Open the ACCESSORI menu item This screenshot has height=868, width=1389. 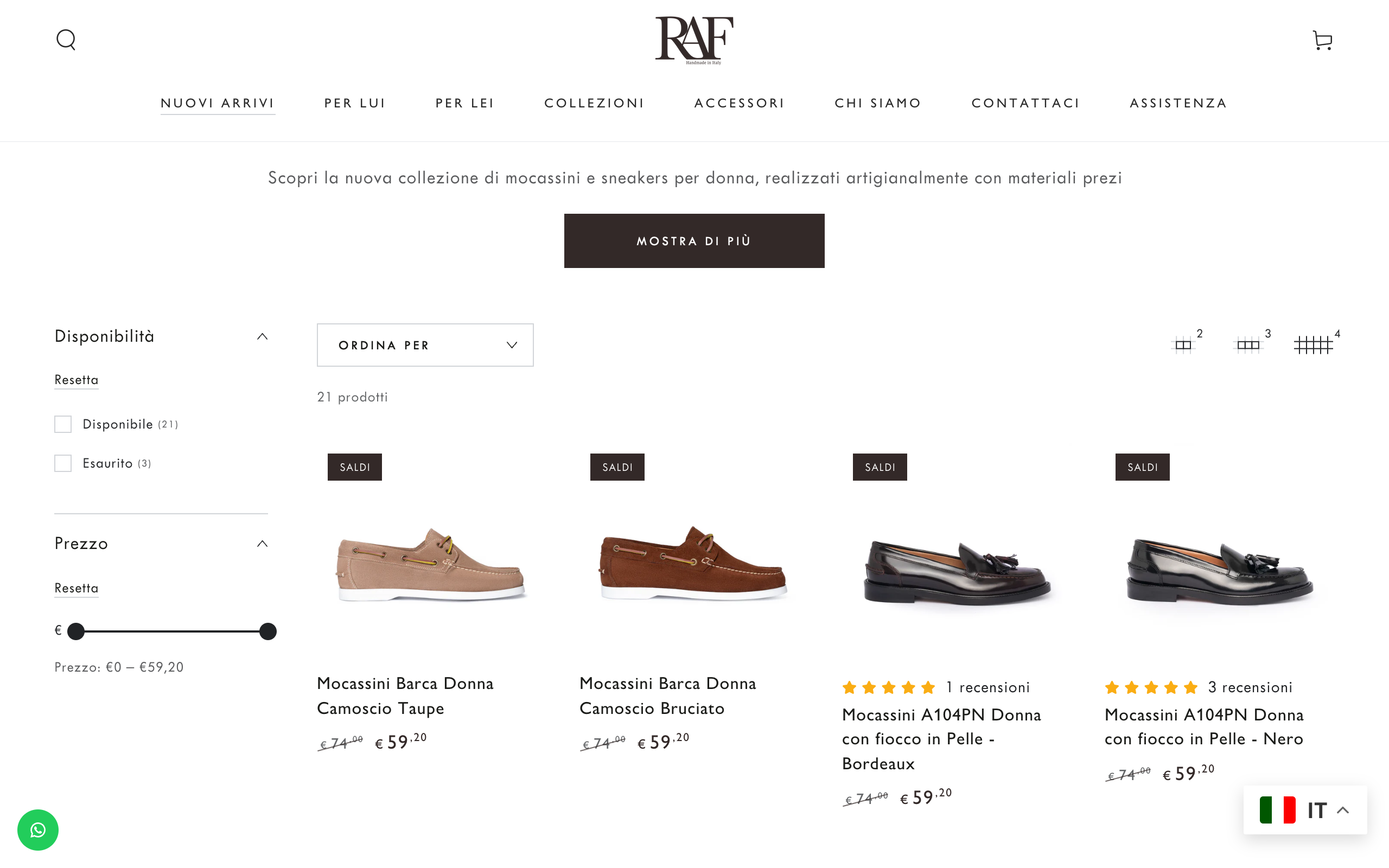click(740, 103)
